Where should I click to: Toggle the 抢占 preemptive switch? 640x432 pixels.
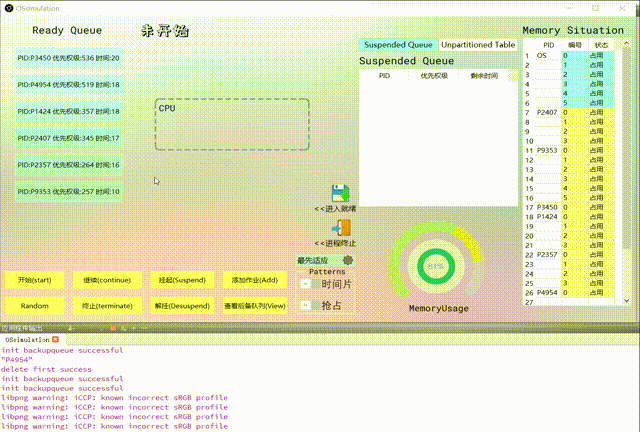pos(310,305)
